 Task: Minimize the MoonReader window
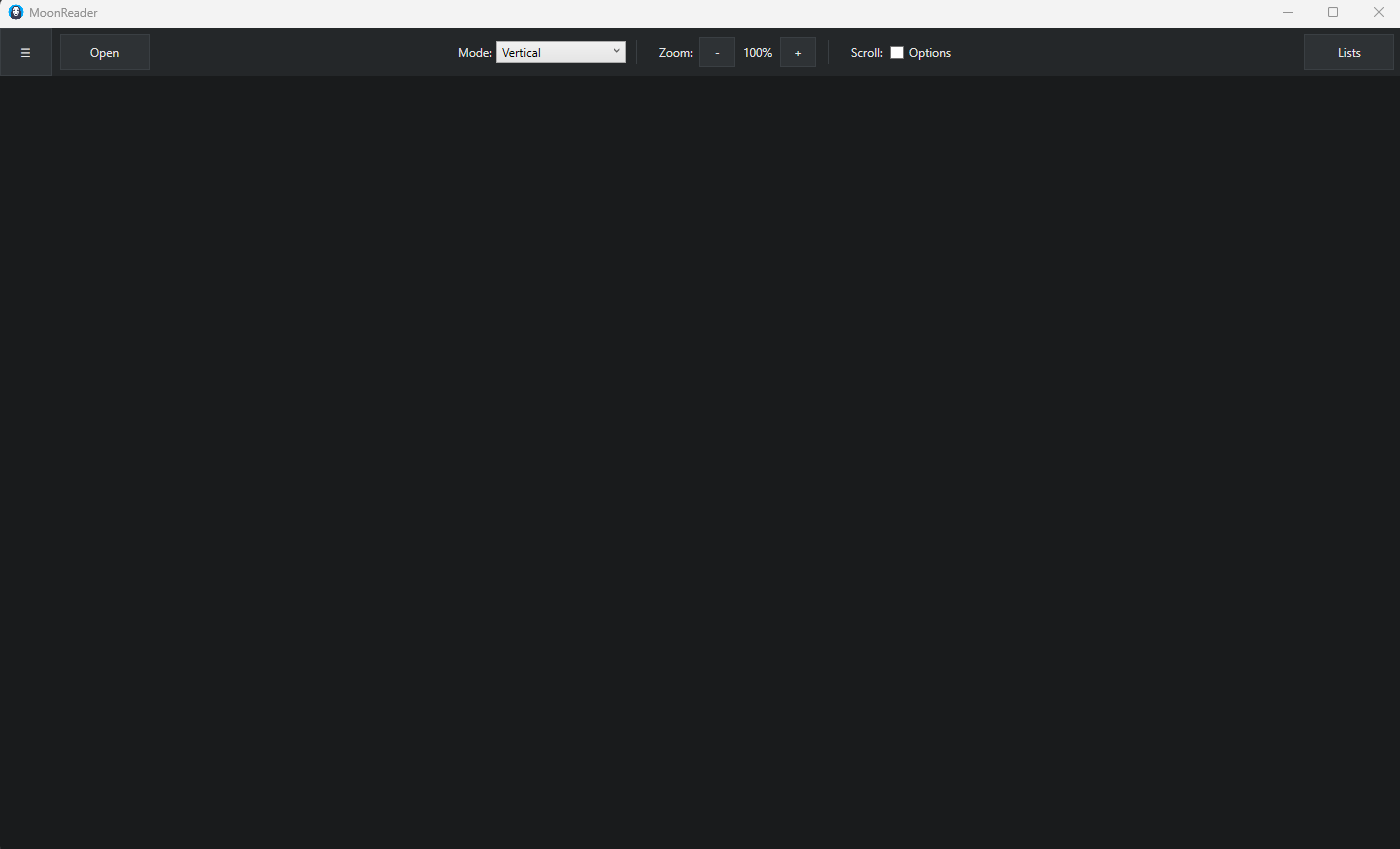(1288, 12)
